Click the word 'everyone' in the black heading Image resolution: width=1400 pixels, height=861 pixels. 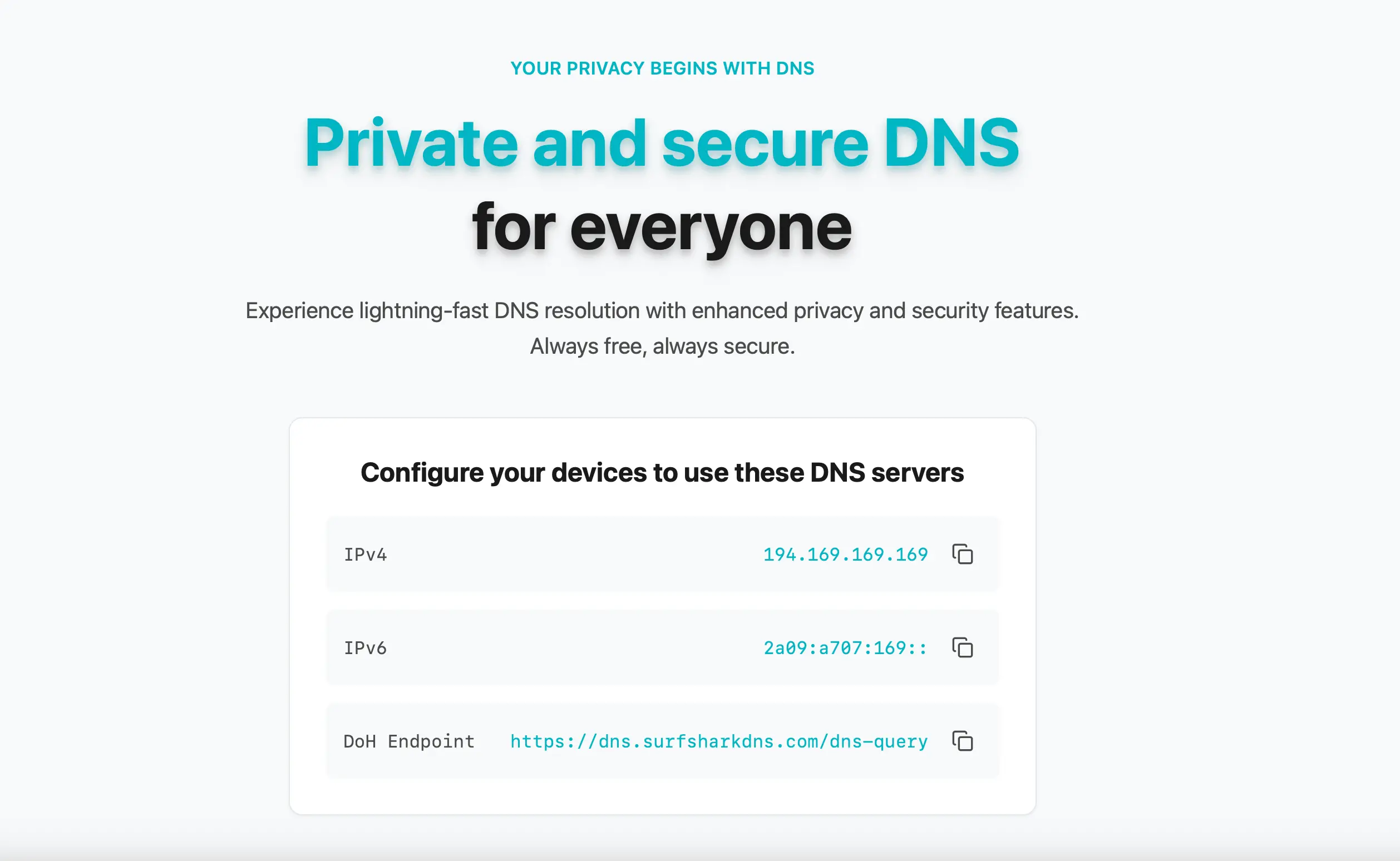pos(710,229)
